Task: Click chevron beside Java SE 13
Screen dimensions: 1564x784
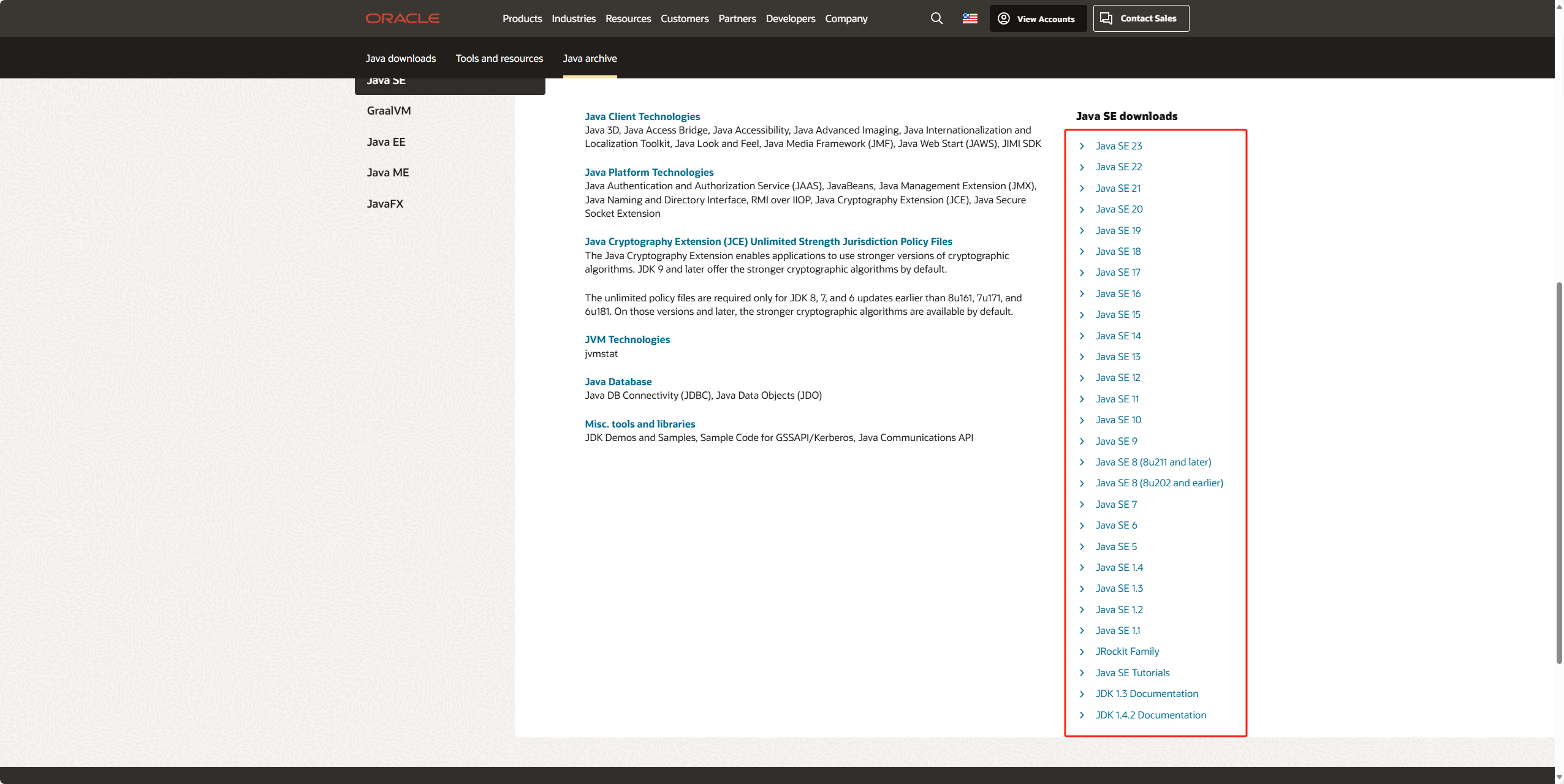Action: [1082, 357]
